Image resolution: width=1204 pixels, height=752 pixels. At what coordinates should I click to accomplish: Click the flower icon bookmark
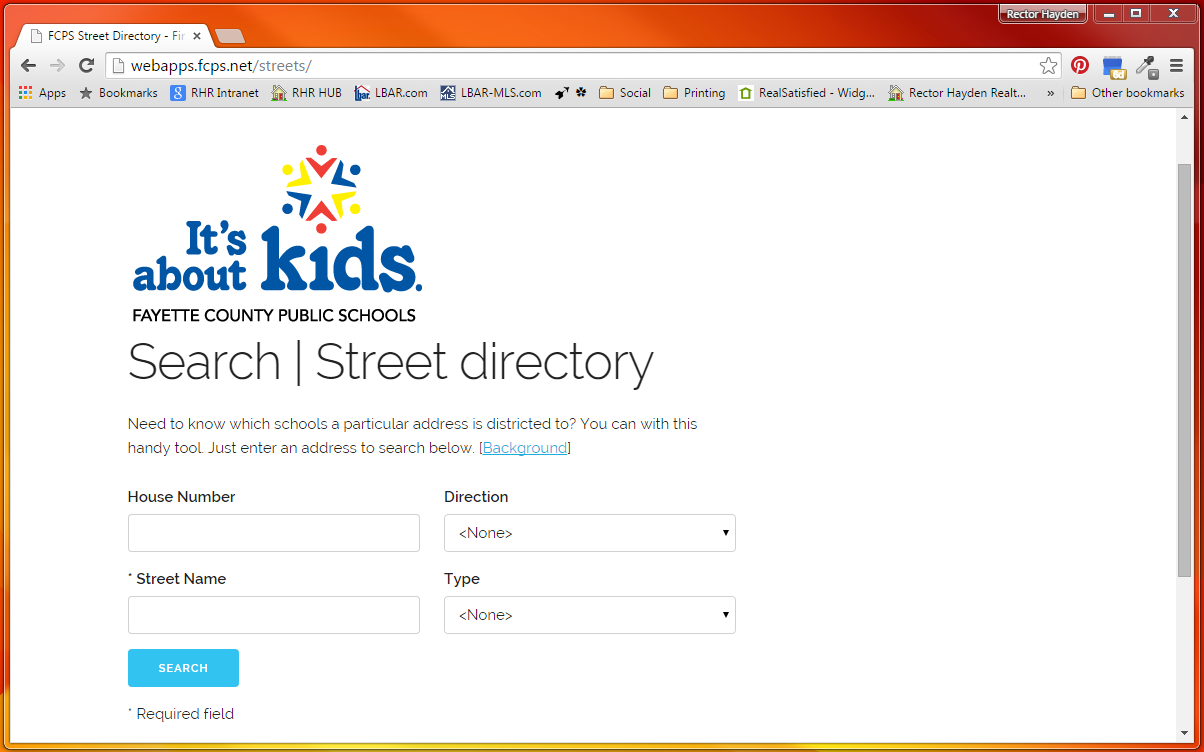pyautogui.click(x=581, y=93)
